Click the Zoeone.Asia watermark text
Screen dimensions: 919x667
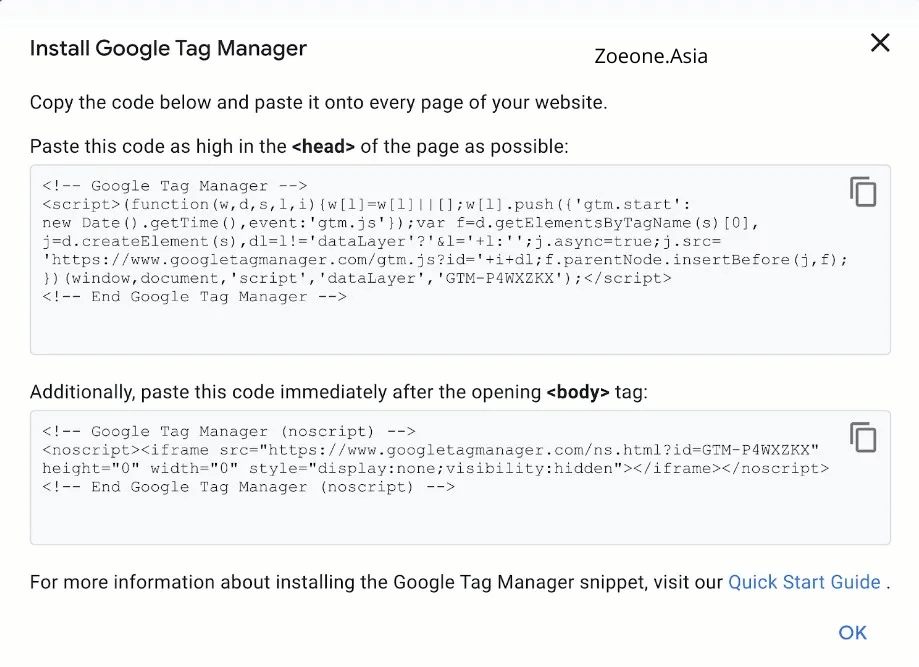click(x=651, y=56)
